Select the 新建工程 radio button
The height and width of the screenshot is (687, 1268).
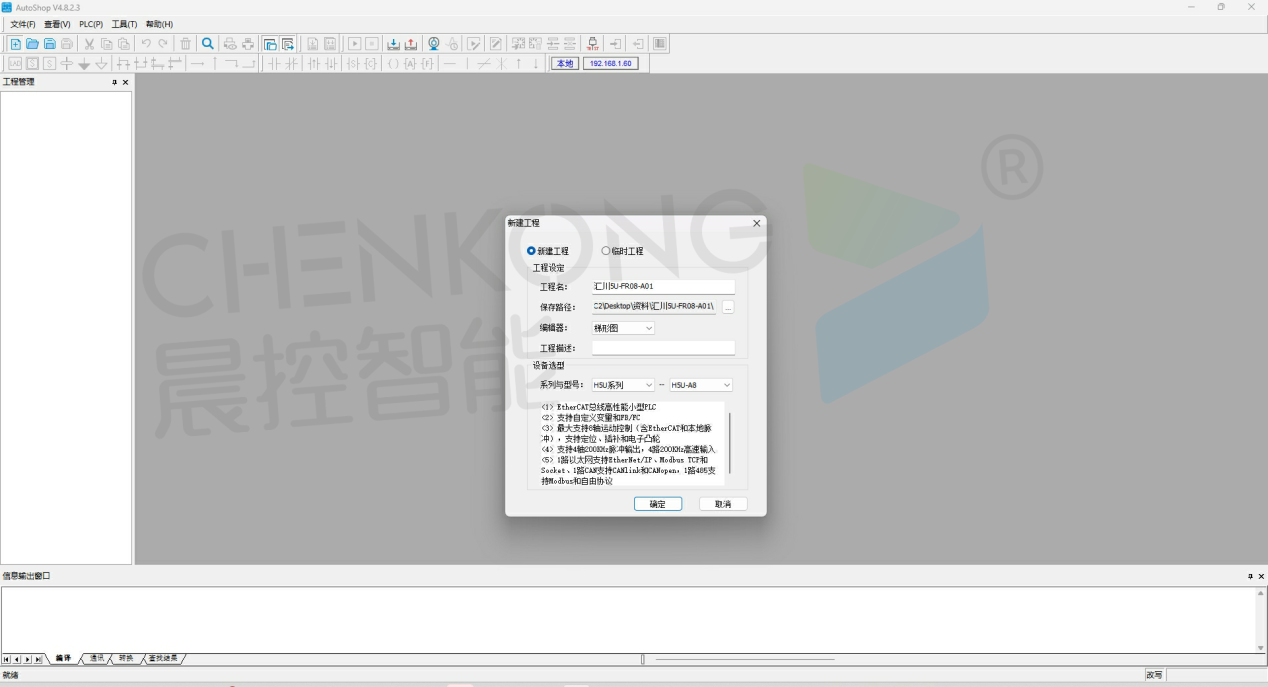tap(532, 251)
